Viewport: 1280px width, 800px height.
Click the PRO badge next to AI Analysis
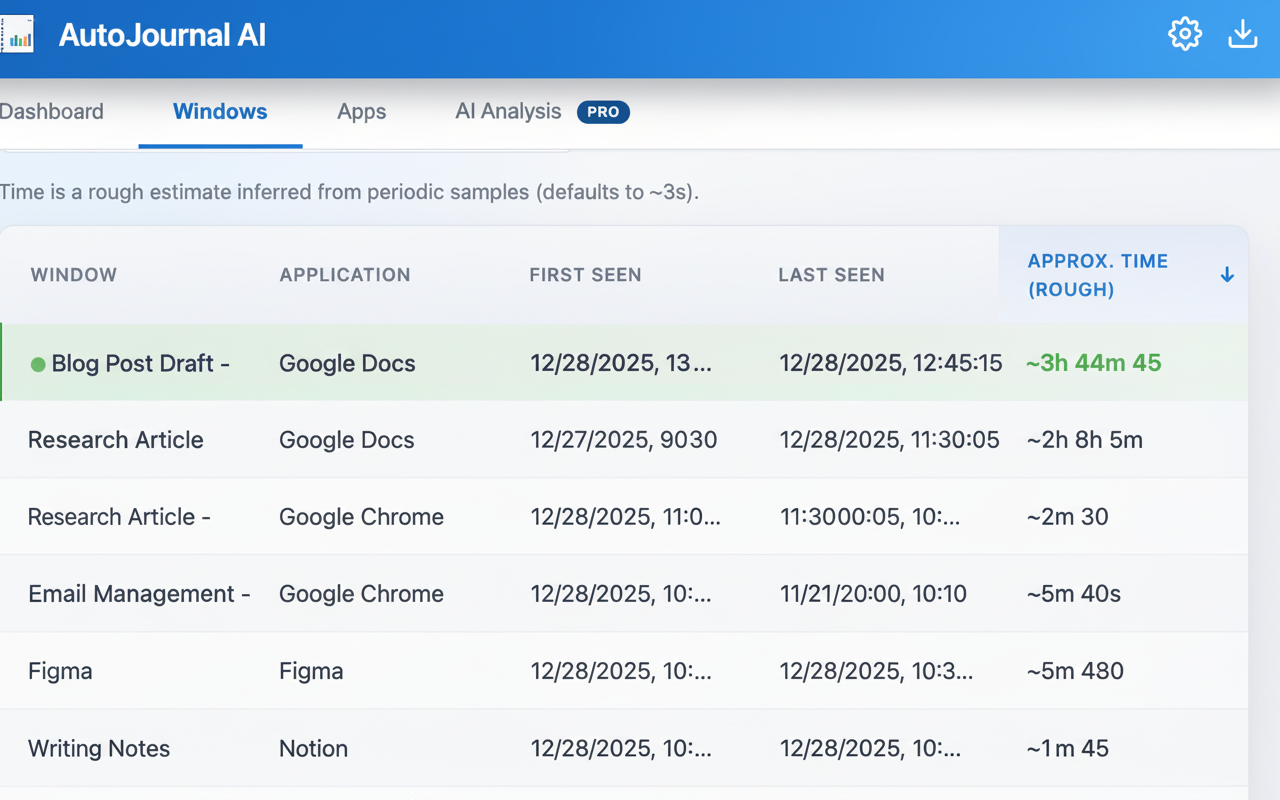(603, 112)
